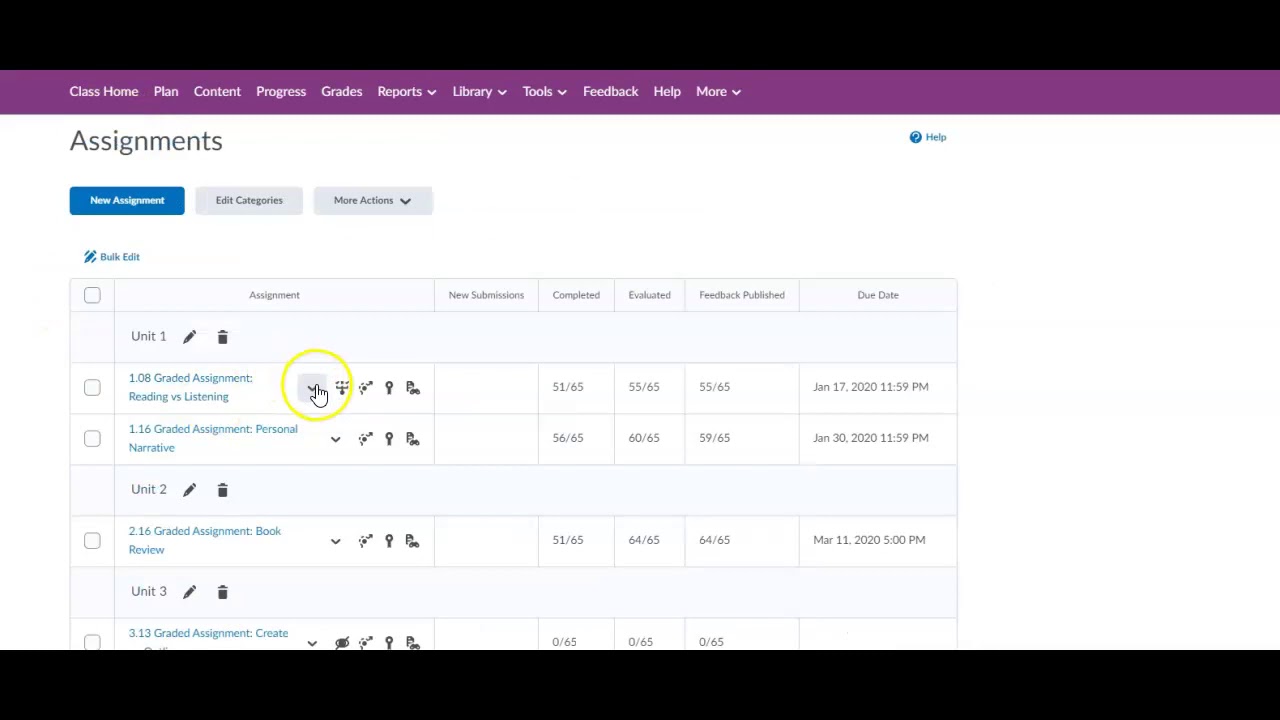Click the Jan 17, 2020 11:59 PM due date
The width and height of the screenshot is (1280, 720).
871,387
